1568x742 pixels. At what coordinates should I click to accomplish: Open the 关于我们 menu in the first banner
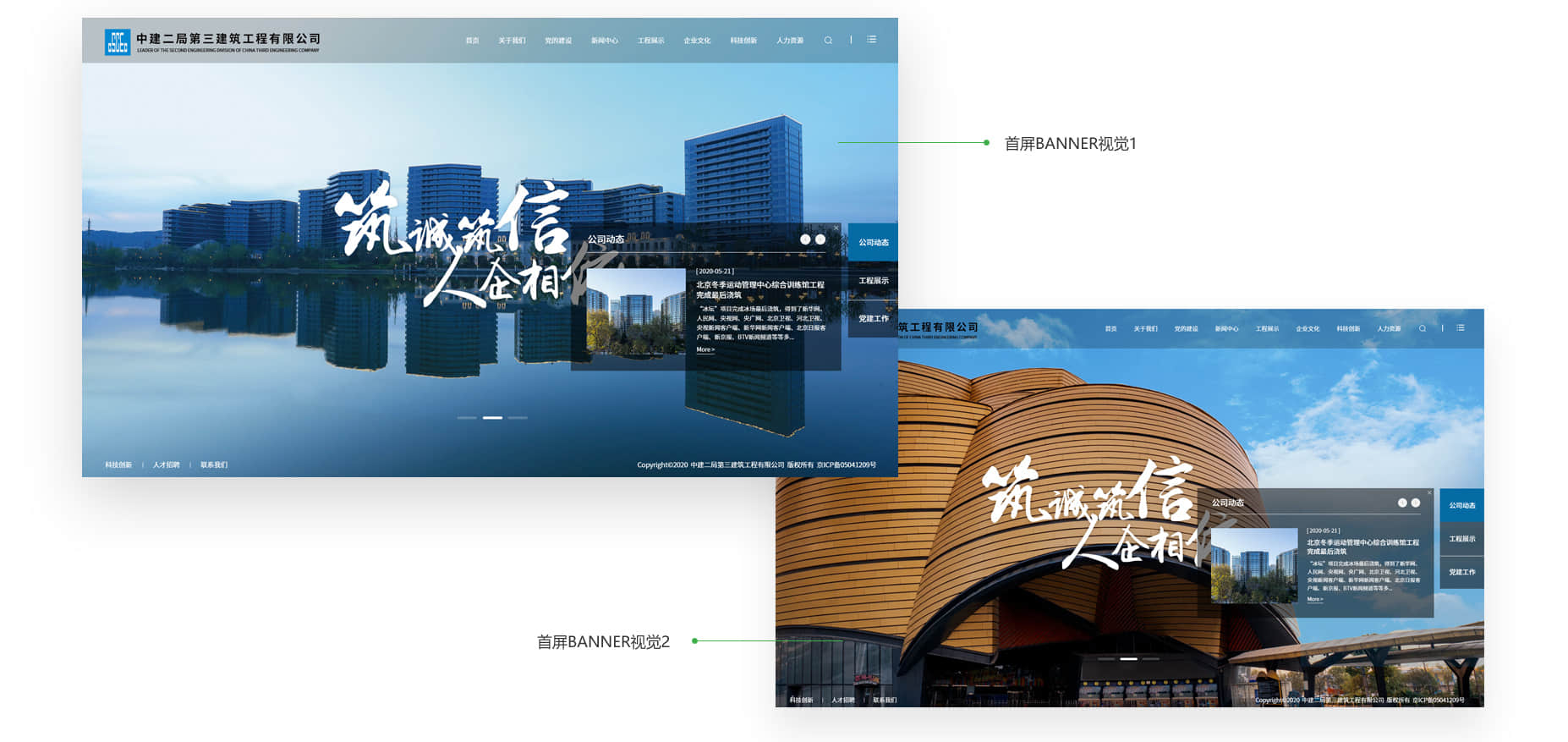[x=512, y=41]
